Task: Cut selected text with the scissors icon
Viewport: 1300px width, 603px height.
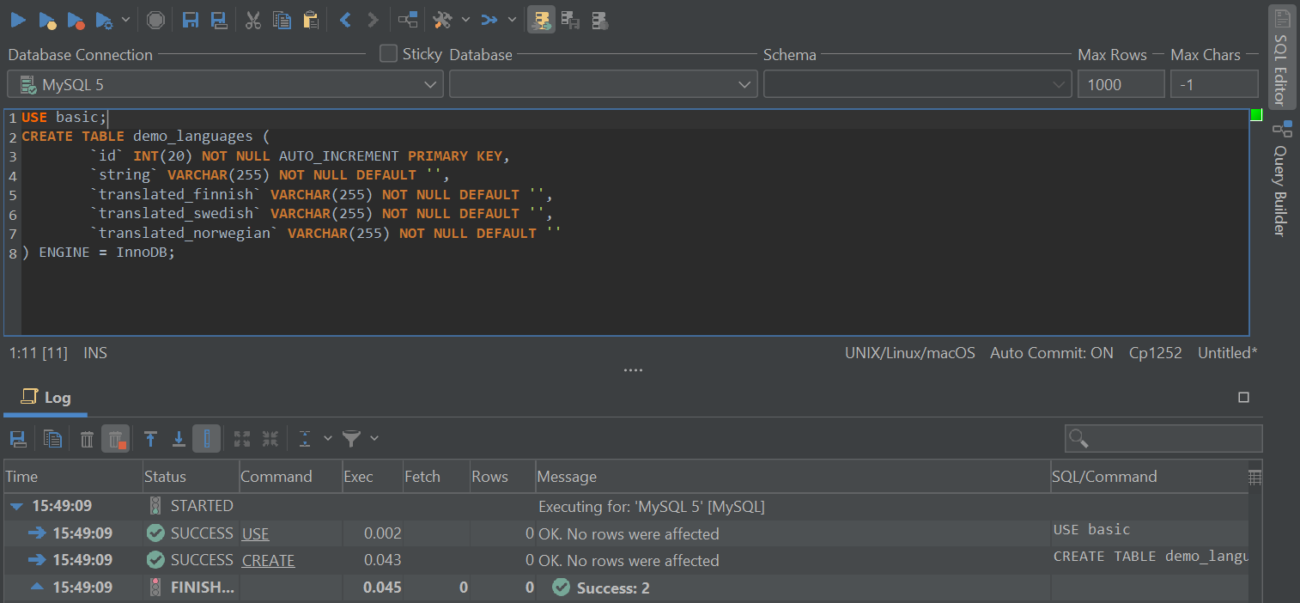Action: tap(252, 19)
